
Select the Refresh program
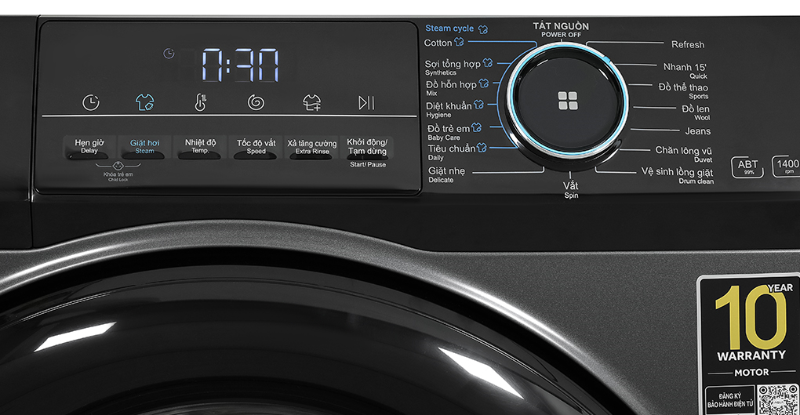pos(687,44)
